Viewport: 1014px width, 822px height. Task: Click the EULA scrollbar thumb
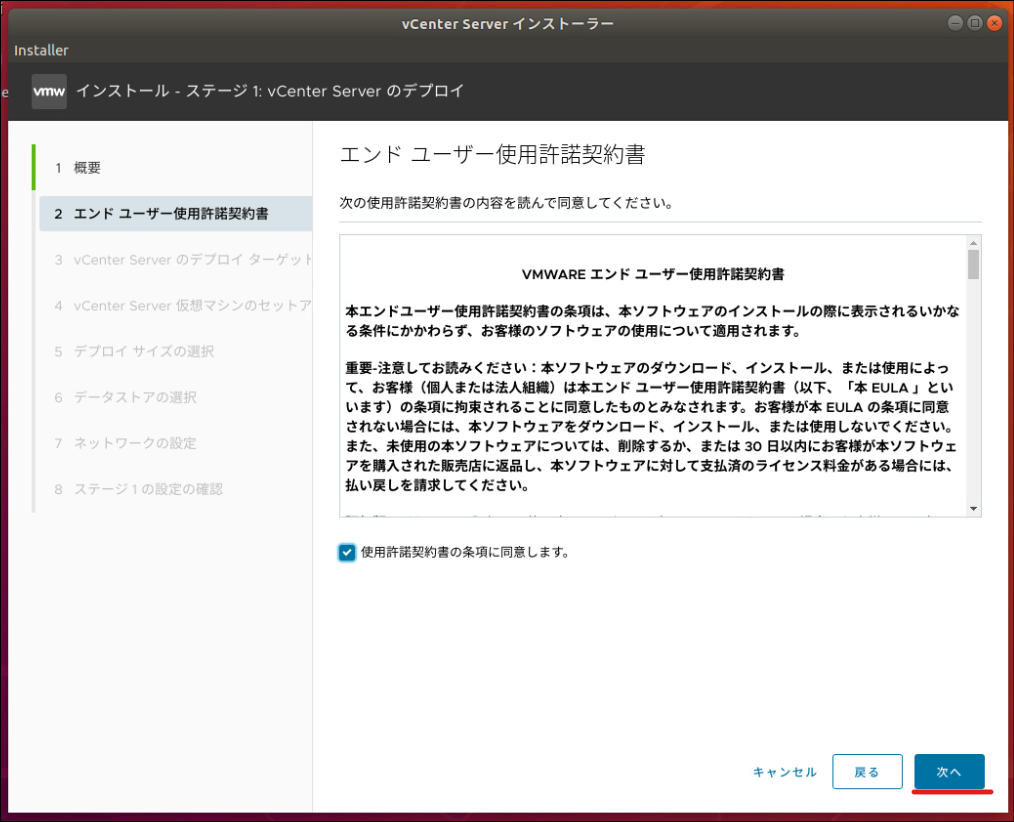pyautogui.click(x=973, y=265)
